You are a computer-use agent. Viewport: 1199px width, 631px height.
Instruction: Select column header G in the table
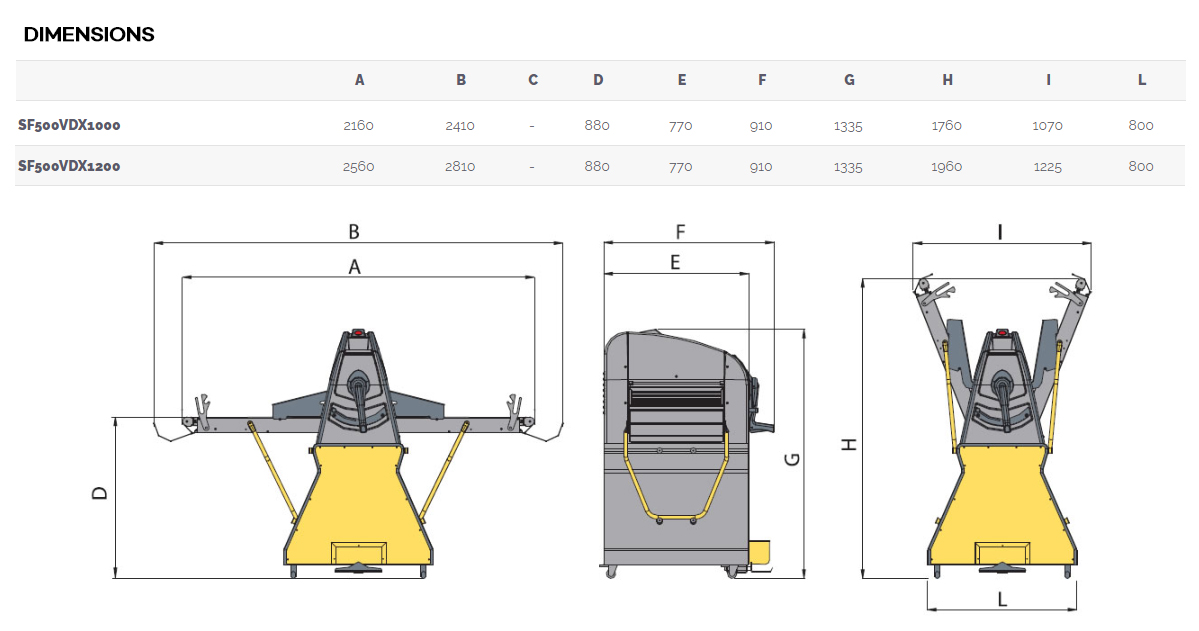point(849,80)
